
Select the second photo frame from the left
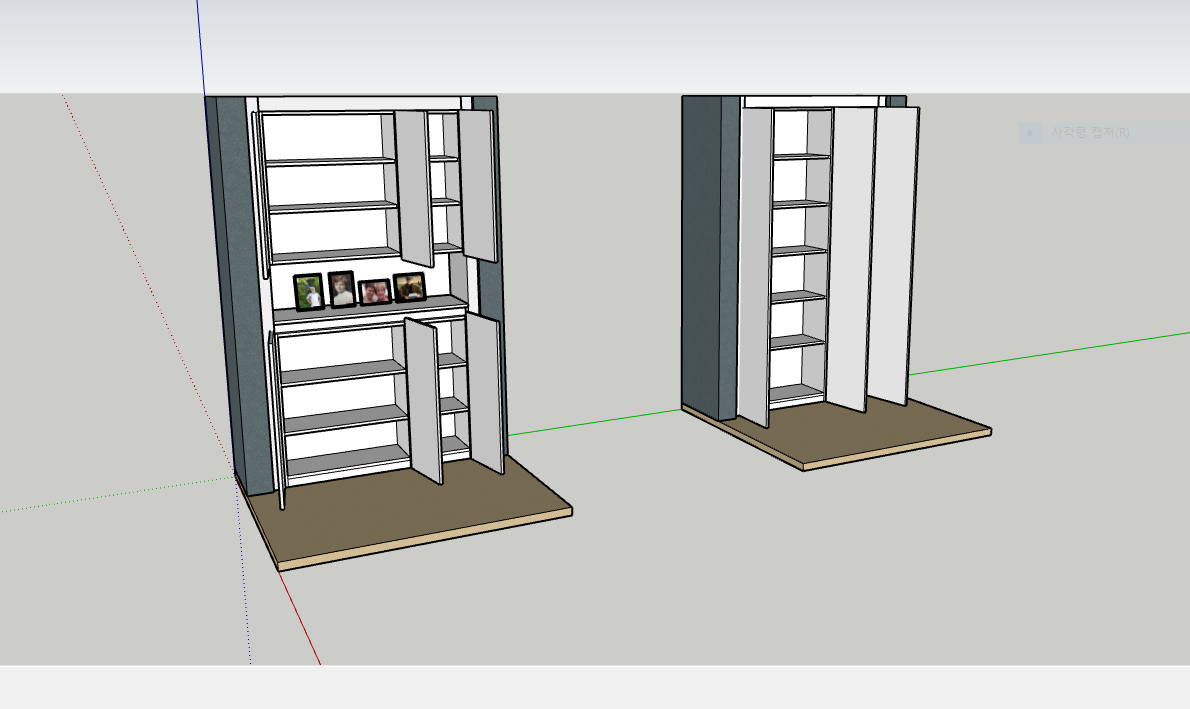coord(342,289)
